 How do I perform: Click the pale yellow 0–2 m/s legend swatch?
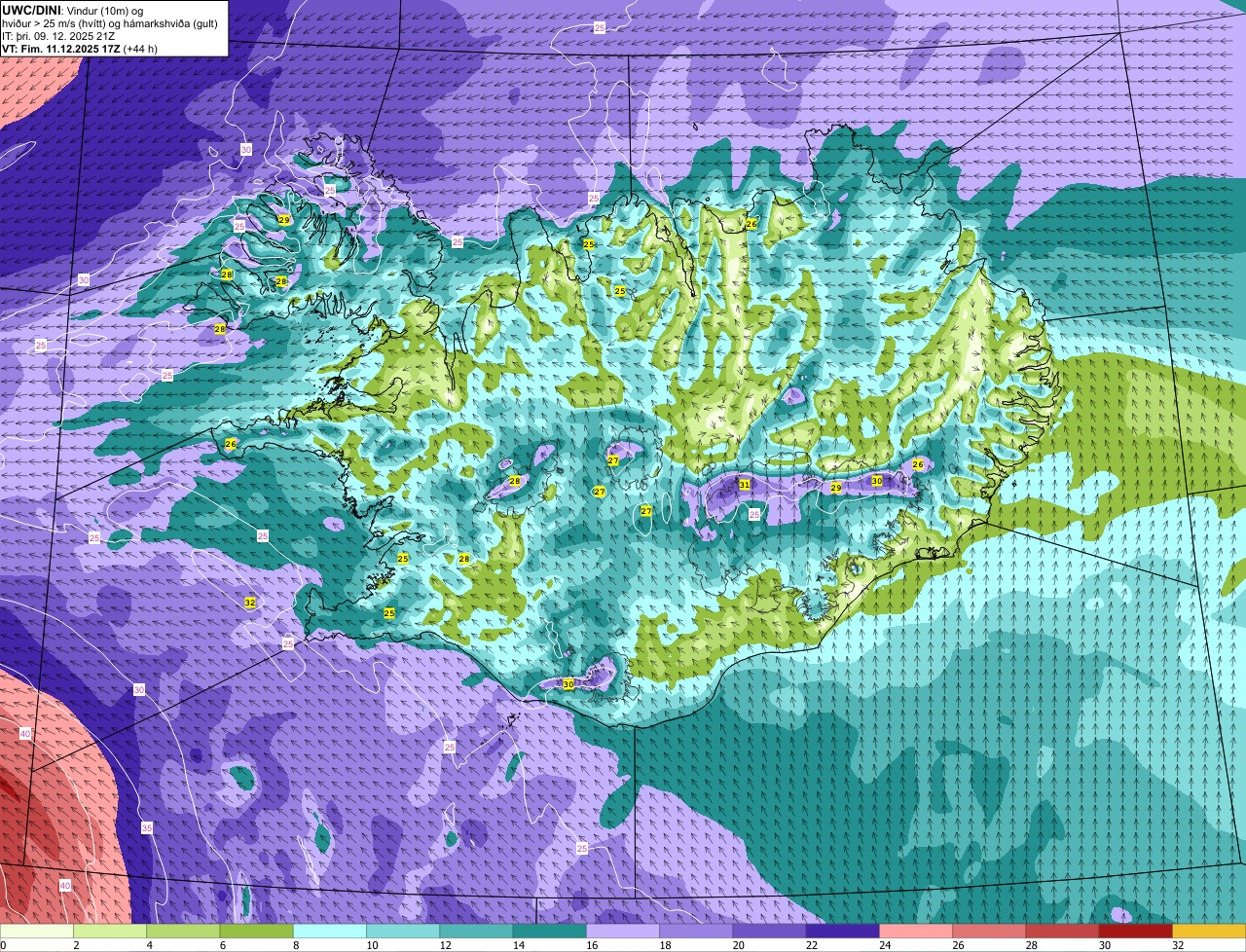click(x=37, y=931)
